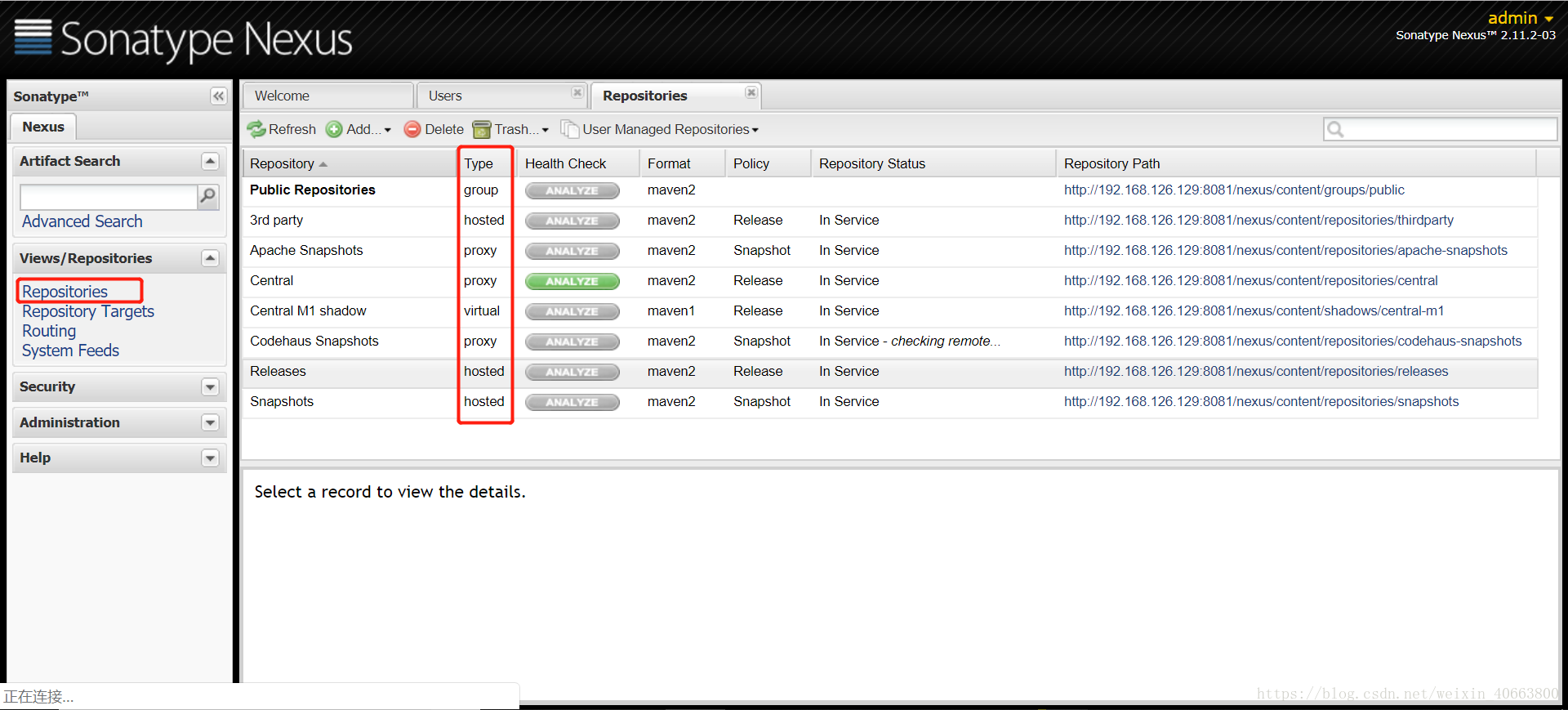1568x710 pixels.
Task: Collapse the Sonatype side panel
Action: coord(218,96)
